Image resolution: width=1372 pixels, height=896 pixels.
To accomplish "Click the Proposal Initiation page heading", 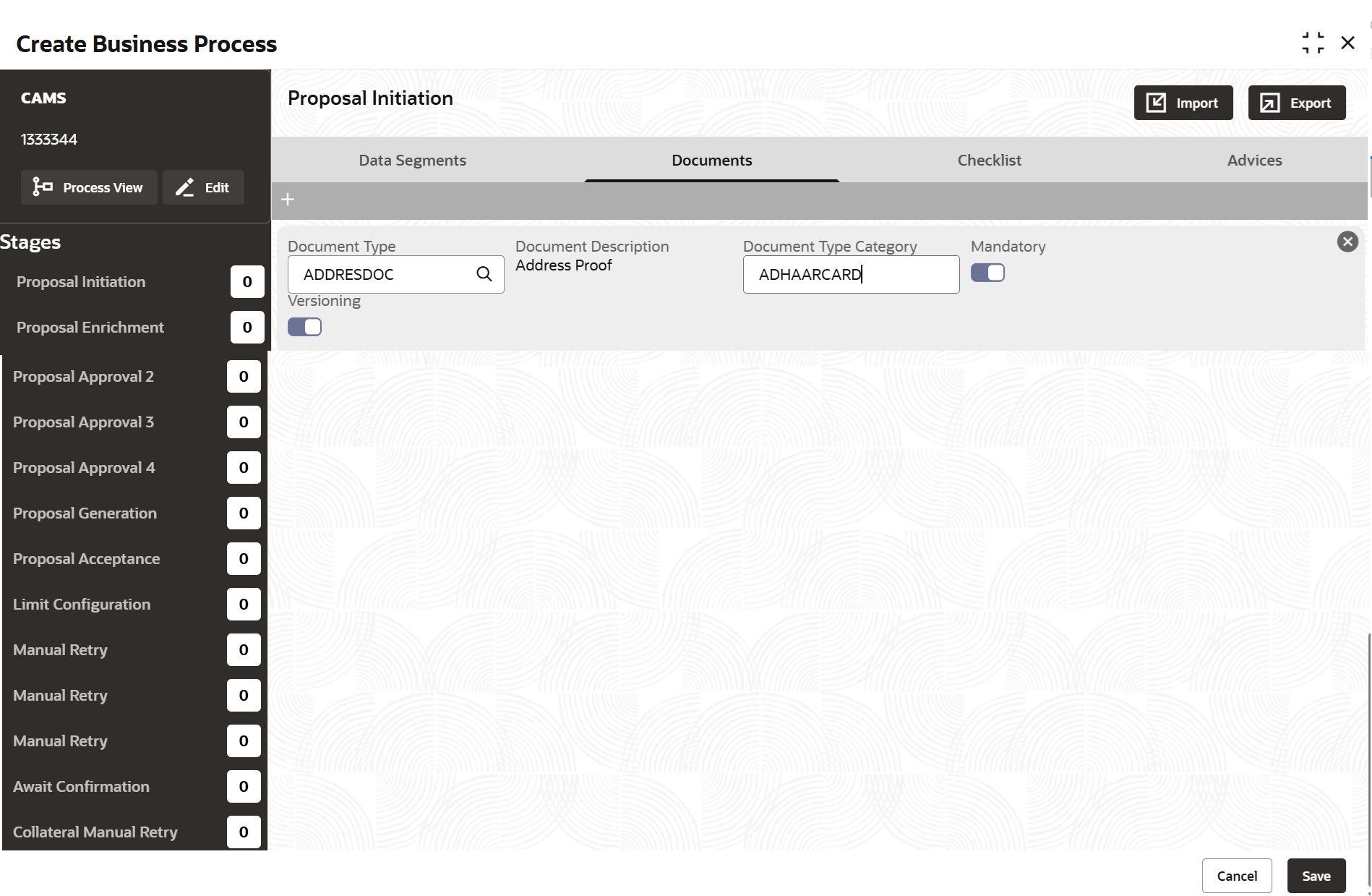I will (x=370, y=98).
